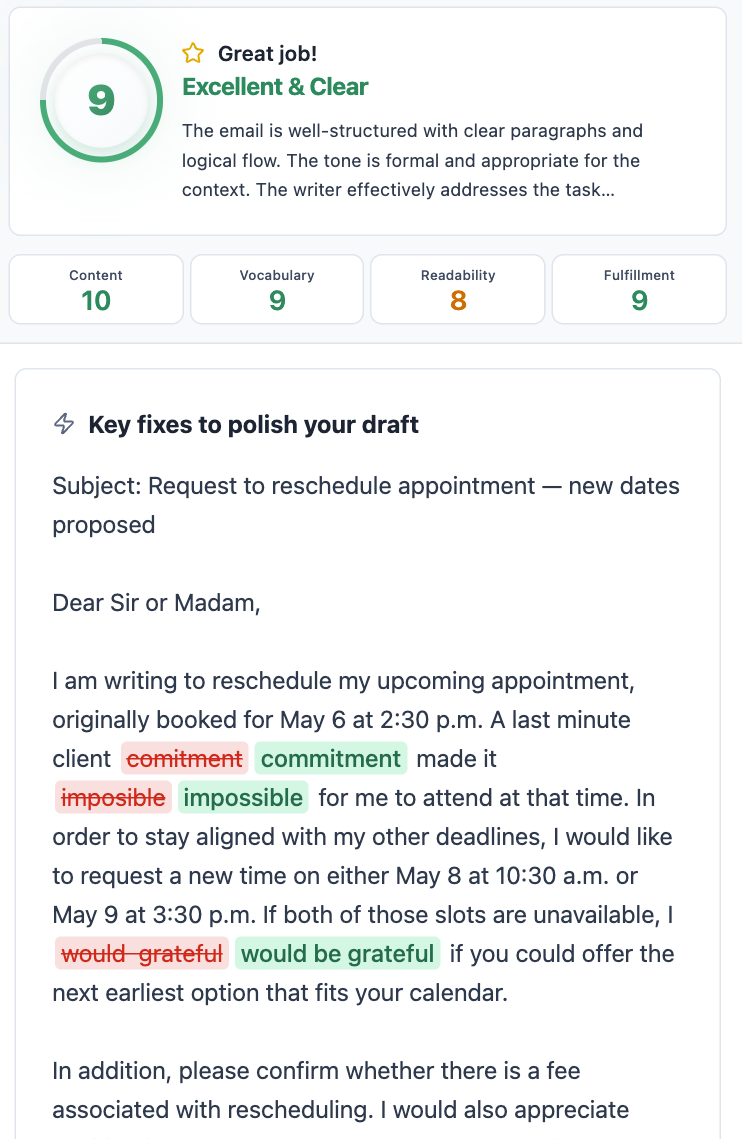Click the circular overall score 9 gauge
Image resolution: width=742 pixels, height=1139 pixels.
point(101,100)
